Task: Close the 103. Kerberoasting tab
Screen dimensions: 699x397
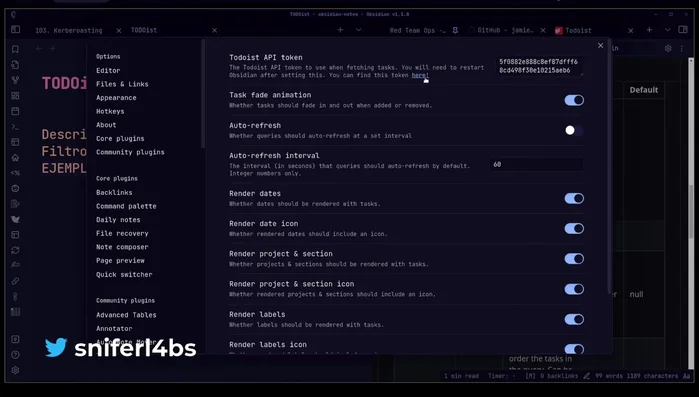Action: pos(119,30)
